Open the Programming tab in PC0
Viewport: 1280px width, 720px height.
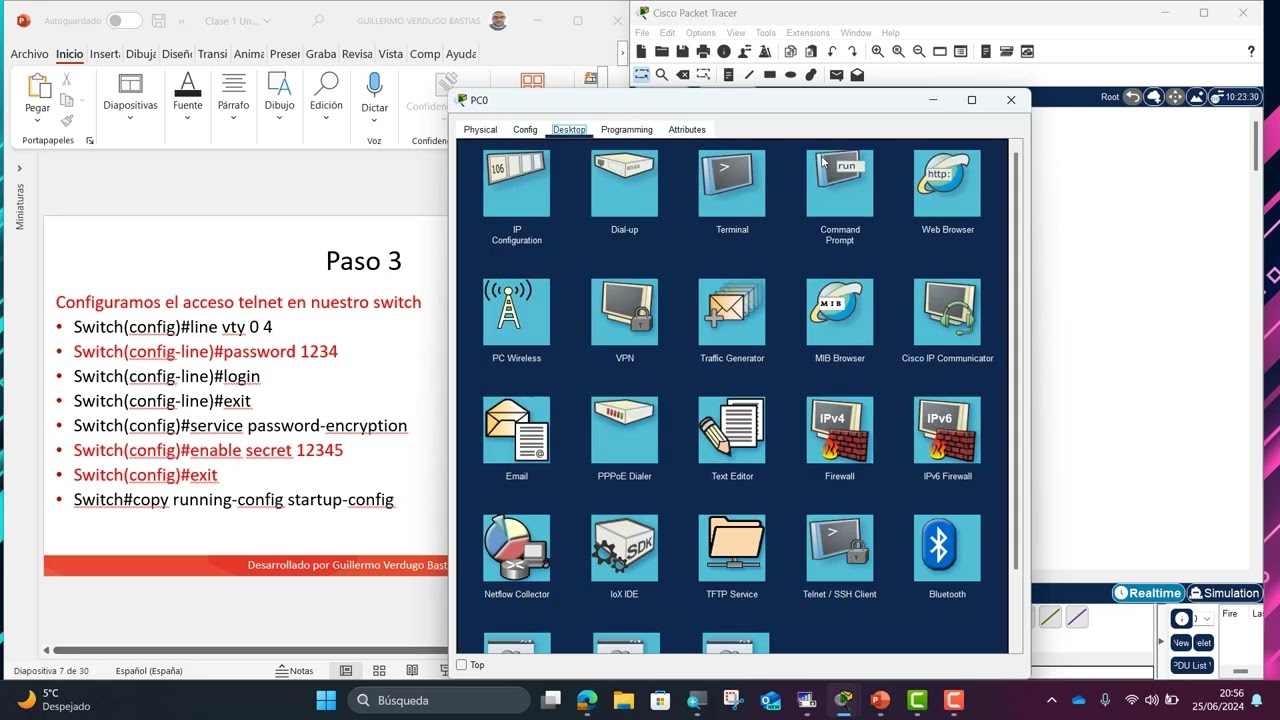tap(627, 130)
